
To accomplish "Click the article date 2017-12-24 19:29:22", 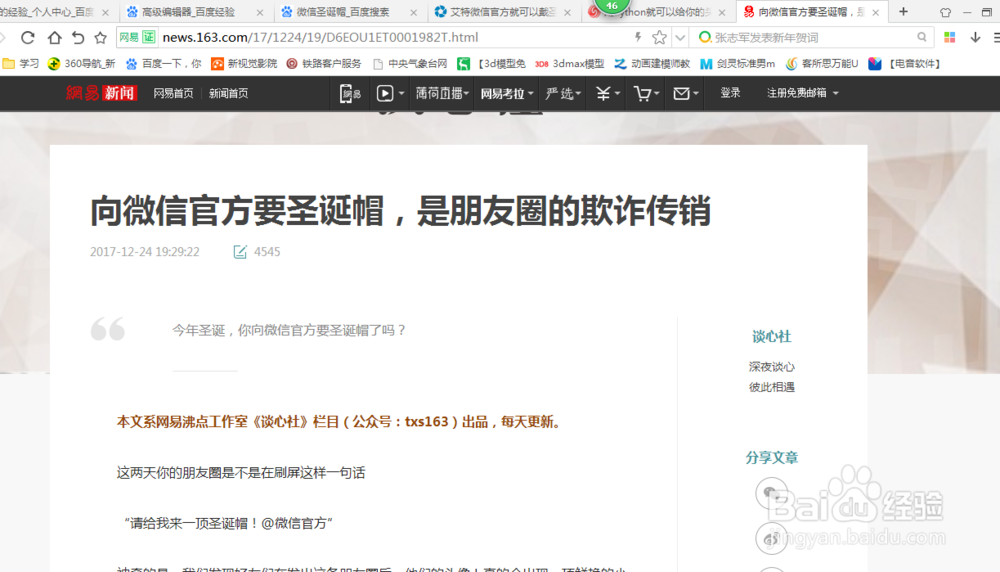I will coord(145,252).
